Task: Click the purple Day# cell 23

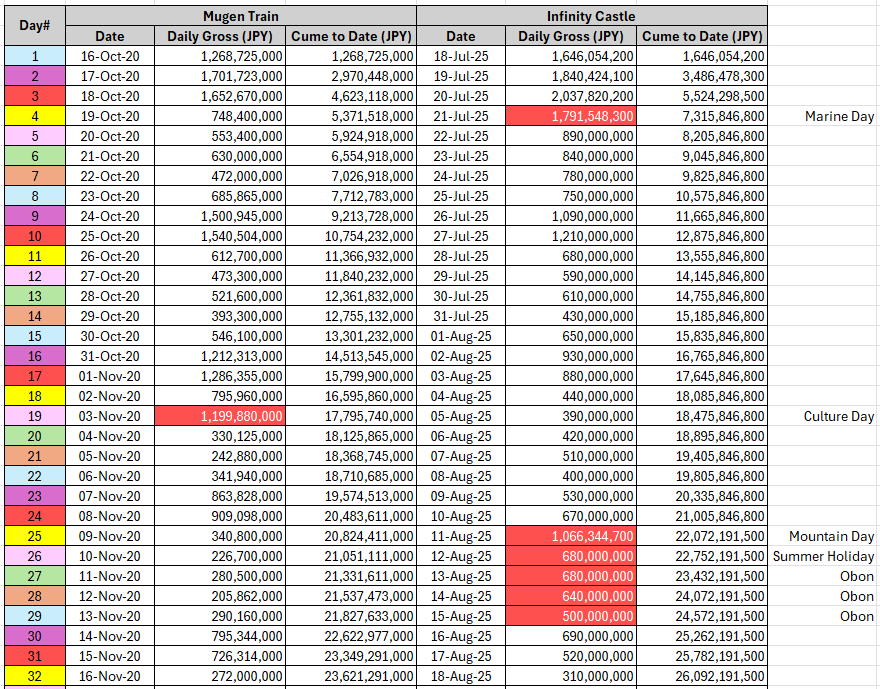Action: (x=35, y=496)
